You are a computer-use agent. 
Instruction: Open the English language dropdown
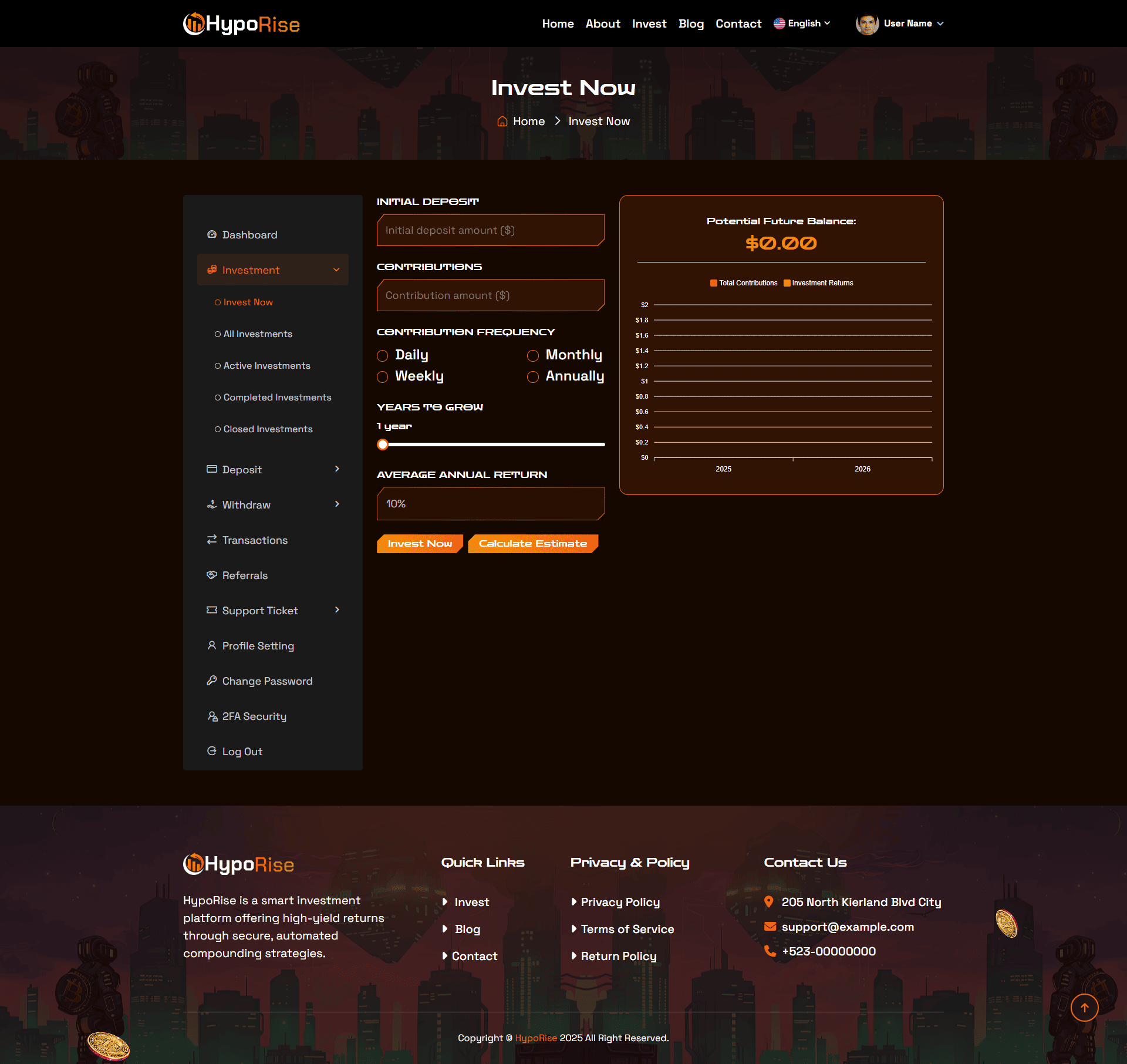click(x=802, y=23)
